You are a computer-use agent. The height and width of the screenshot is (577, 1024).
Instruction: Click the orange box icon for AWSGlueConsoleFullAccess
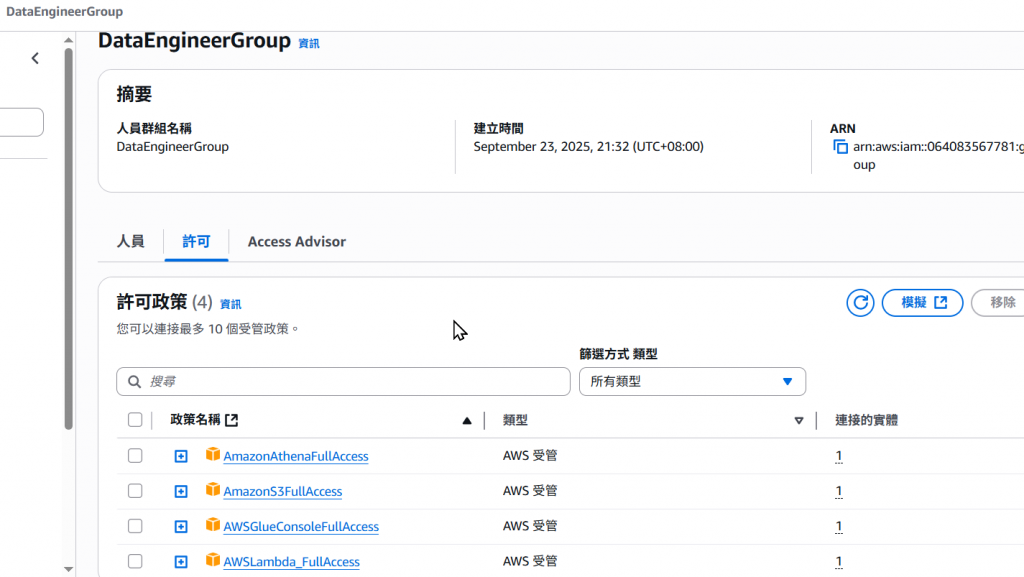click(x=212, y=525)
